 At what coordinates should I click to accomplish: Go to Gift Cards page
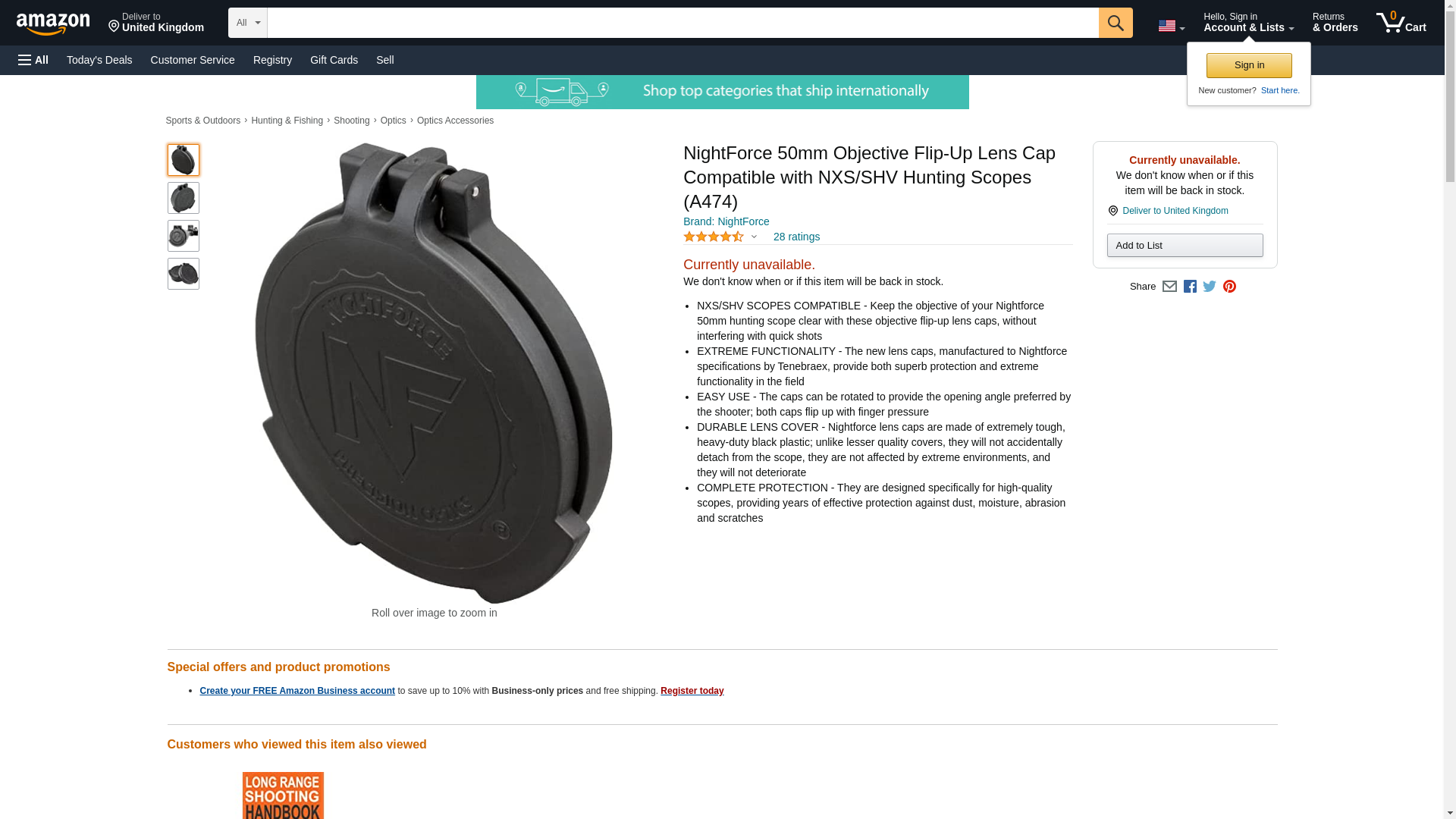click(334, 60)
